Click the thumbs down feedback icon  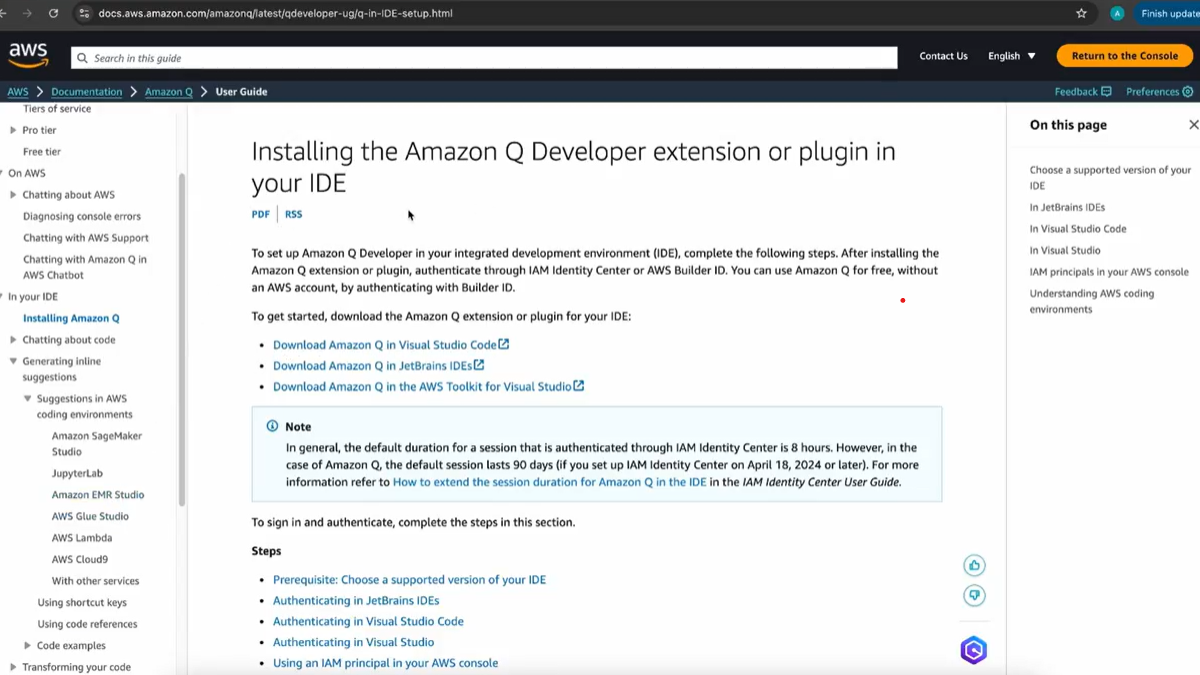point(974,596)
